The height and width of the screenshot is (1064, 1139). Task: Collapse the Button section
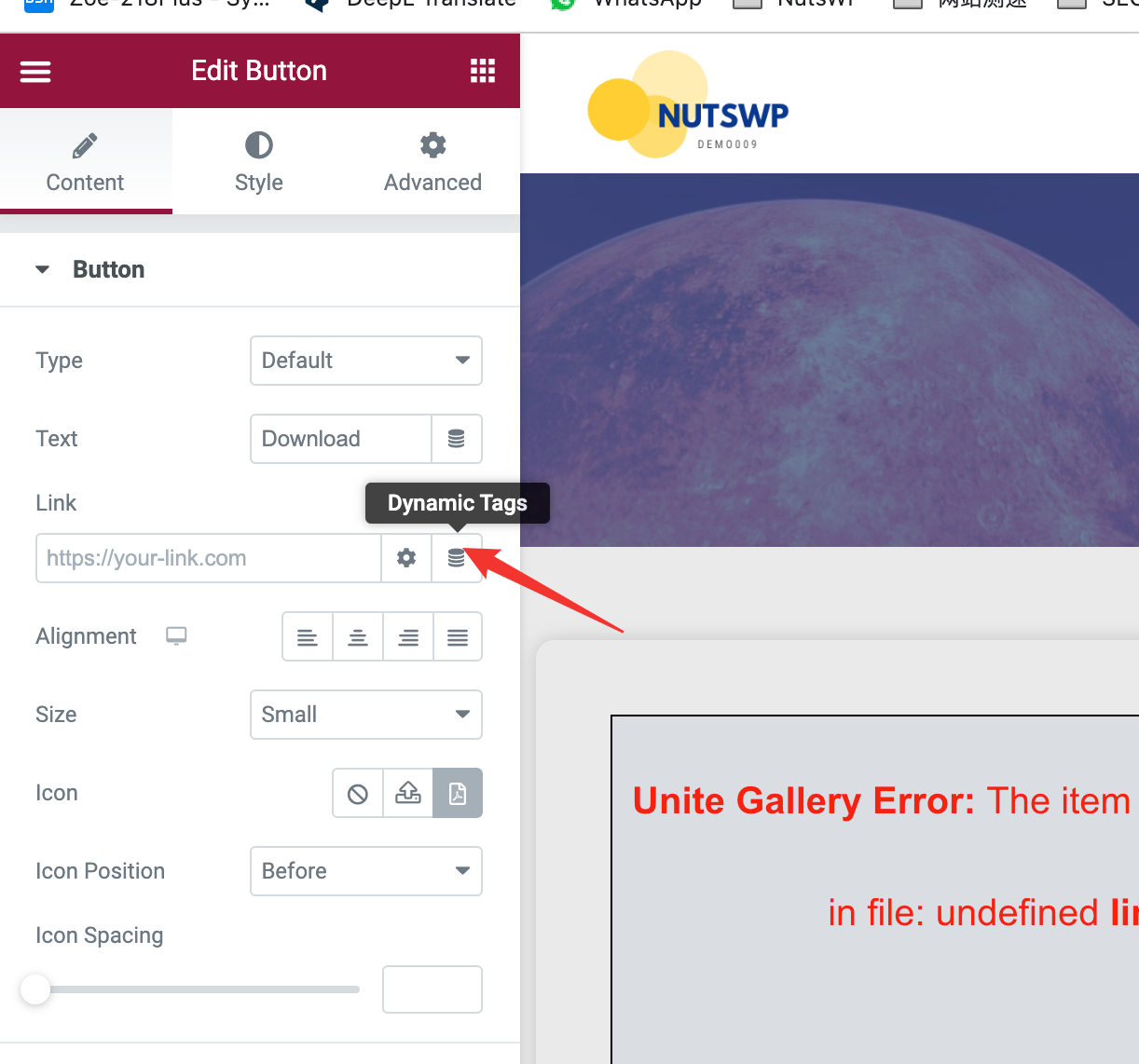[x=43, y=269]
